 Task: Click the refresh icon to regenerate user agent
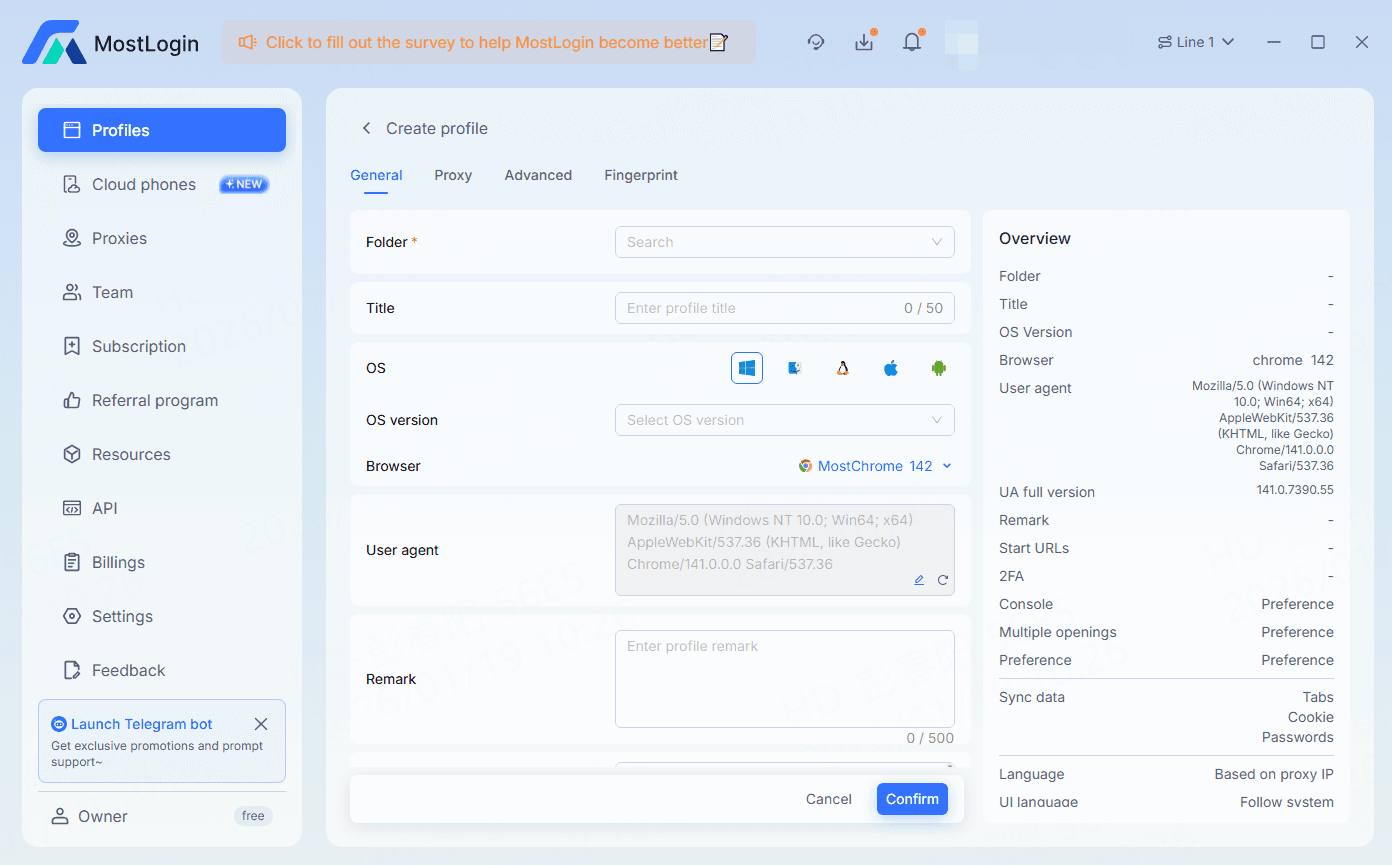pyautogui.click(x=941, y=580)
